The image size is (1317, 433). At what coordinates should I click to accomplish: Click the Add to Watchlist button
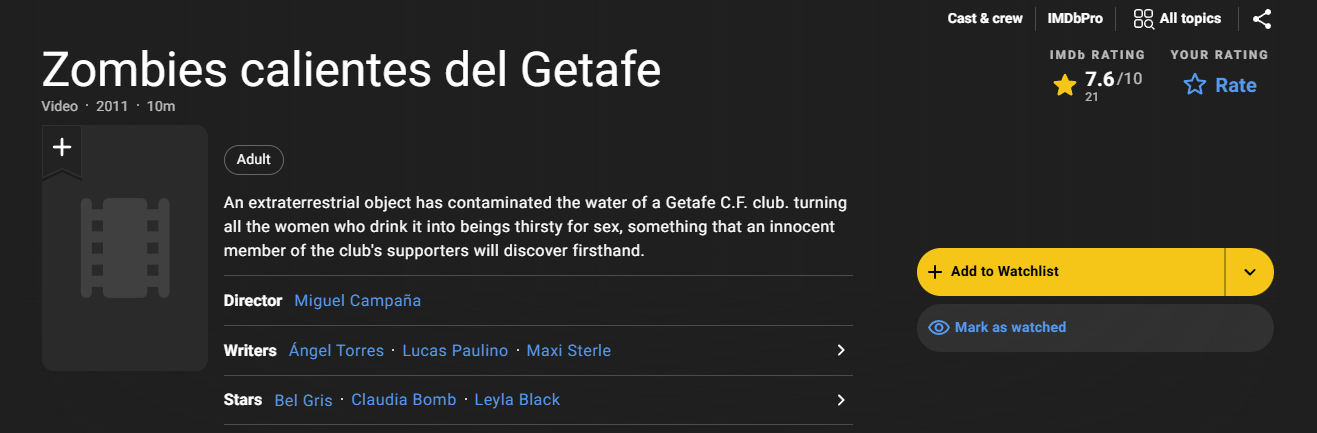(x=1071, y=272)
